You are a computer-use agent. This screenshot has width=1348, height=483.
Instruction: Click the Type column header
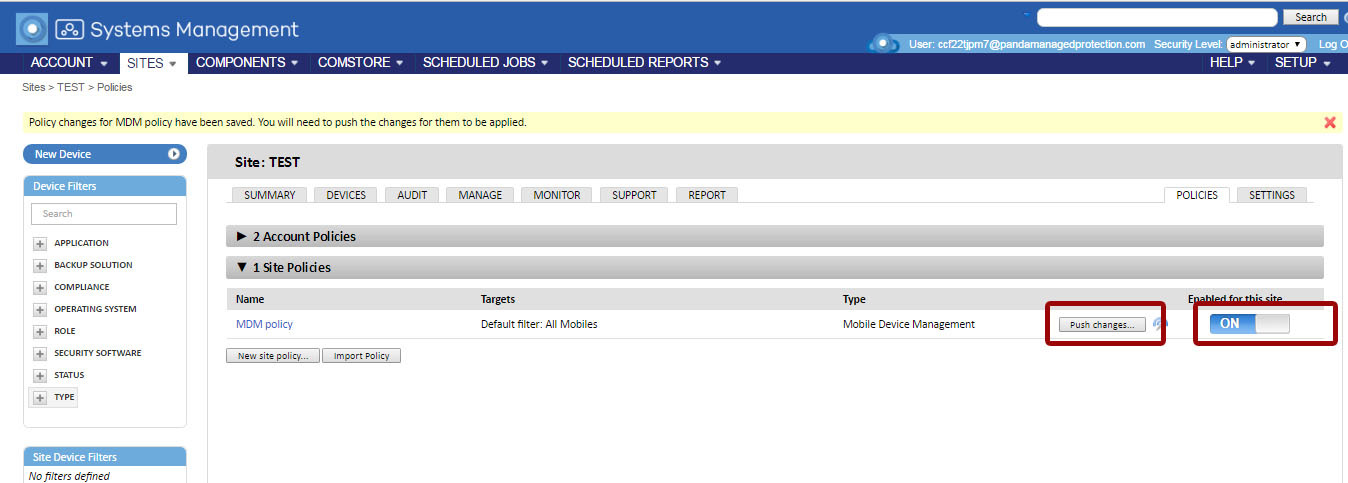point(854,299)
